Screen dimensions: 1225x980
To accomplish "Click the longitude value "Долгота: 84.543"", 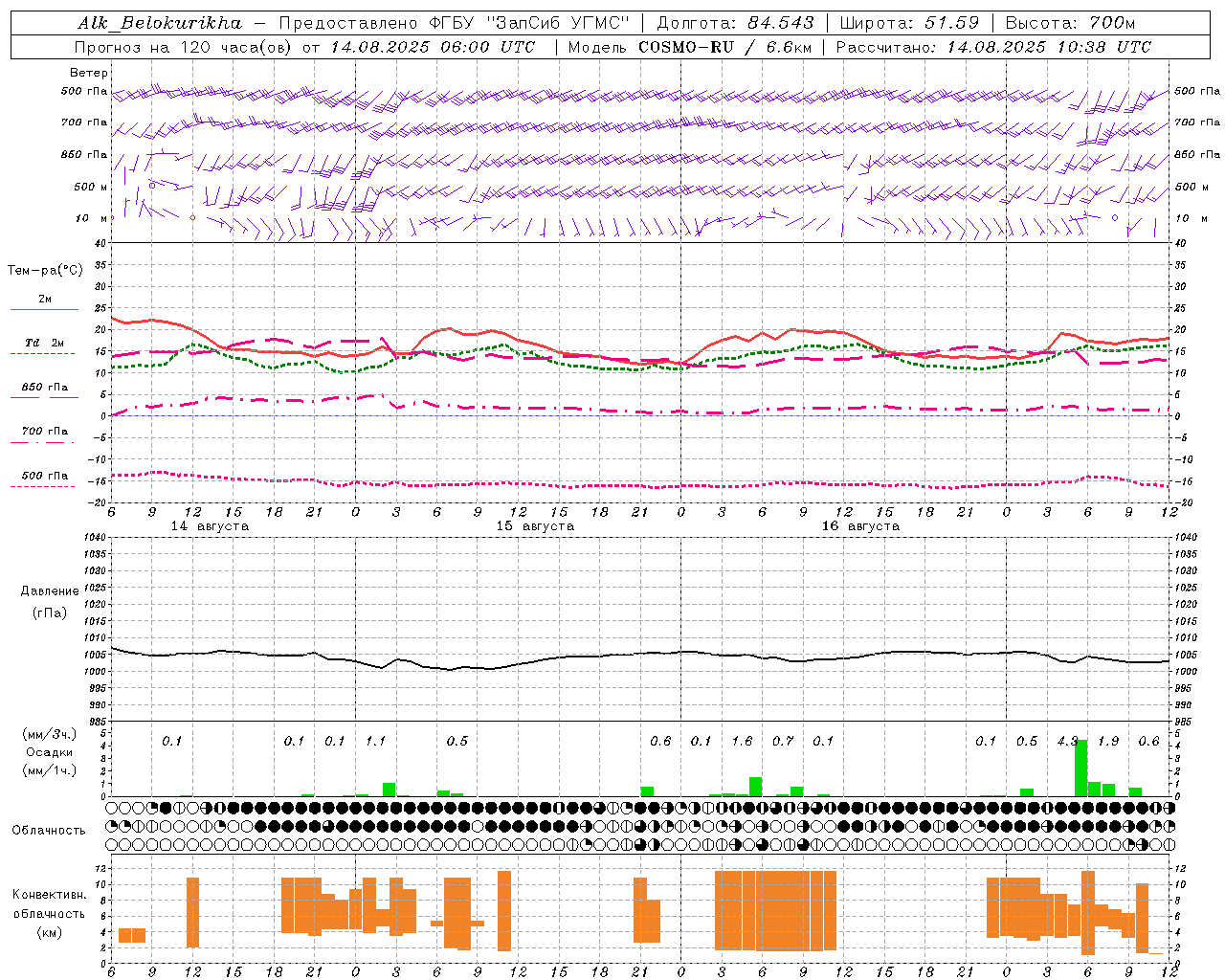I will click(x=735, y=23).
